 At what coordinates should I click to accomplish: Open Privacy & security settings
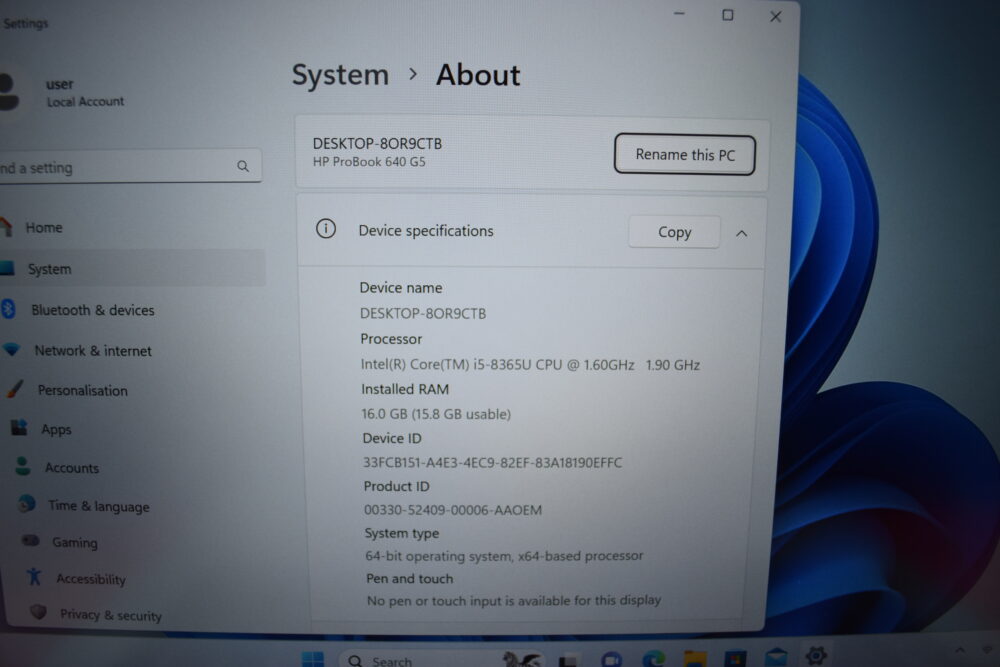[110, 615]
